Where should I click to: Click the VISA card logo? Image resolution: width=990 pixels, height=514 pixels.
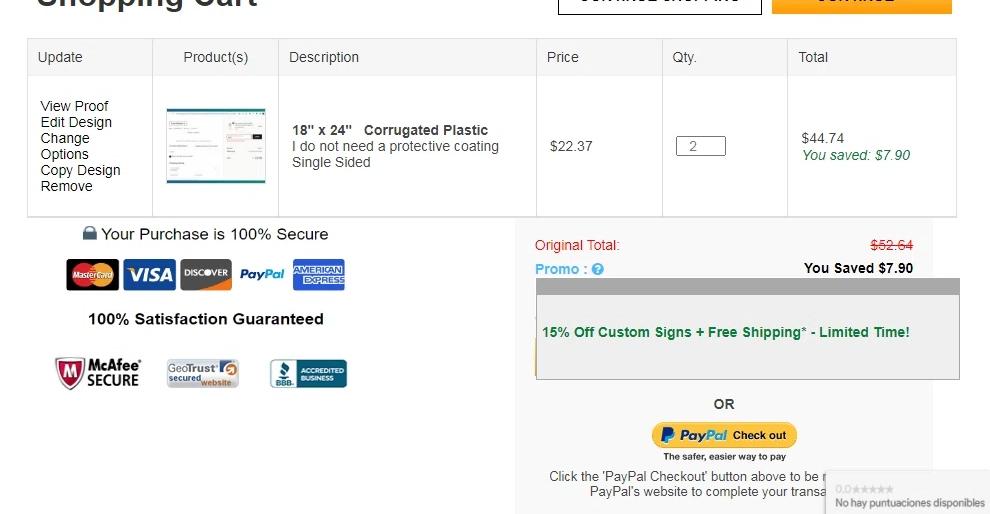coord(149,275)
